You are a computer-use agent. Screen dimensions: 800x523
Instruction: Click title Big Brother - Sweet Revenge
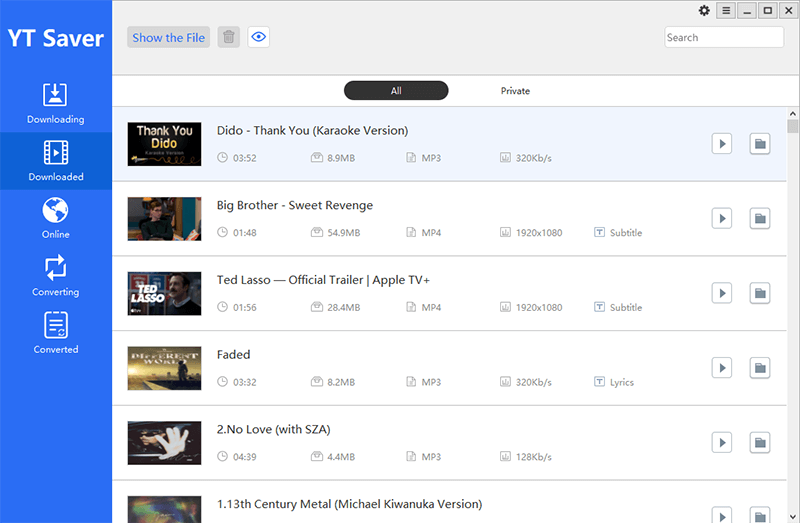click(x=295, y=205)
